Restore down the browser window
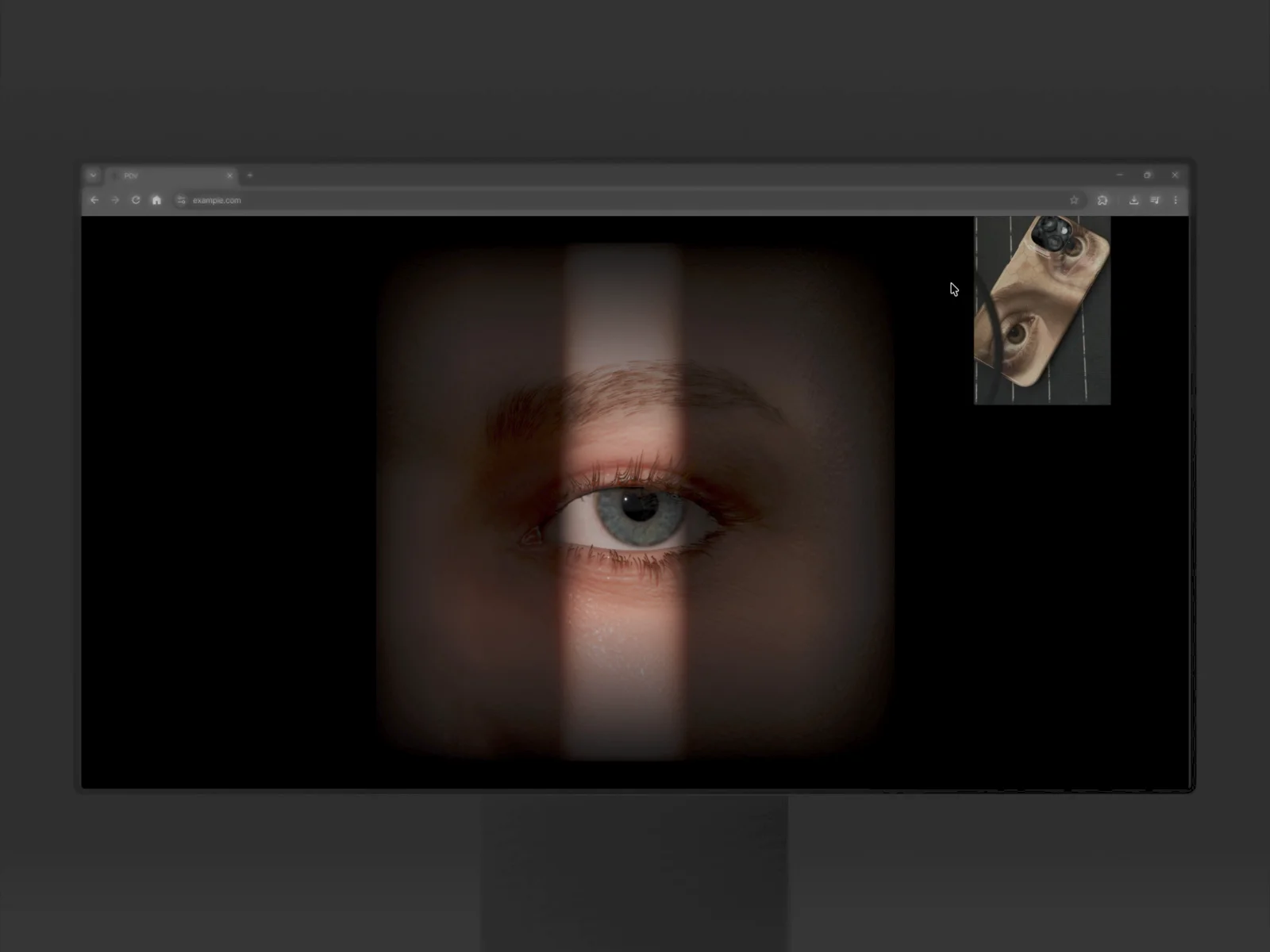 1148,175
